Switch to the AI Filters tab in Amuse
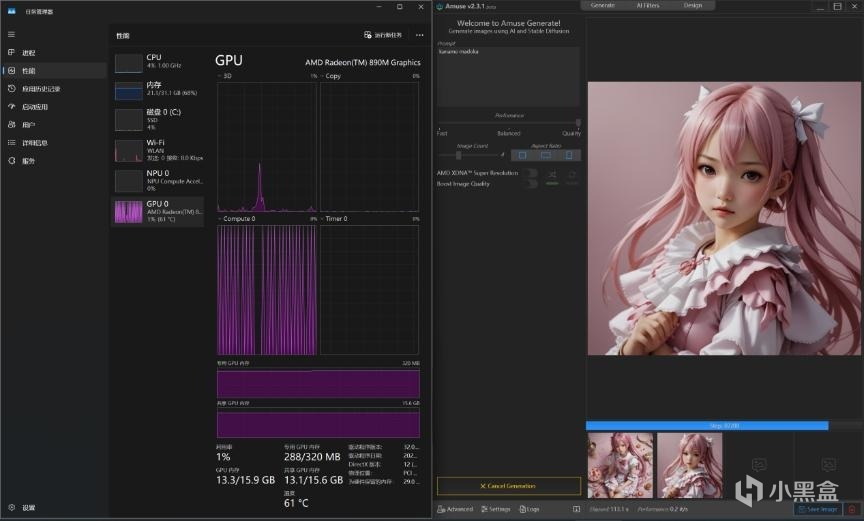This screenshot has height=521, width=864. [x=647, y=5]
